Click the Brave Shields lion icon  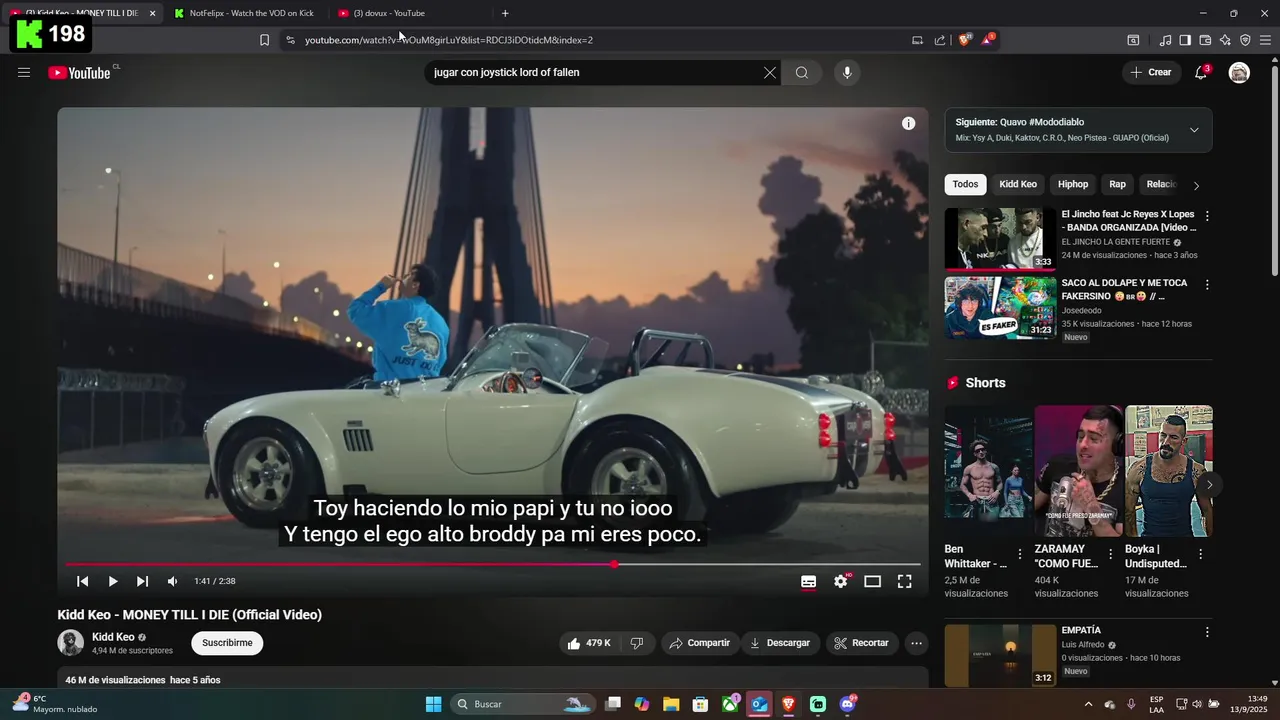tap(965, 40)
